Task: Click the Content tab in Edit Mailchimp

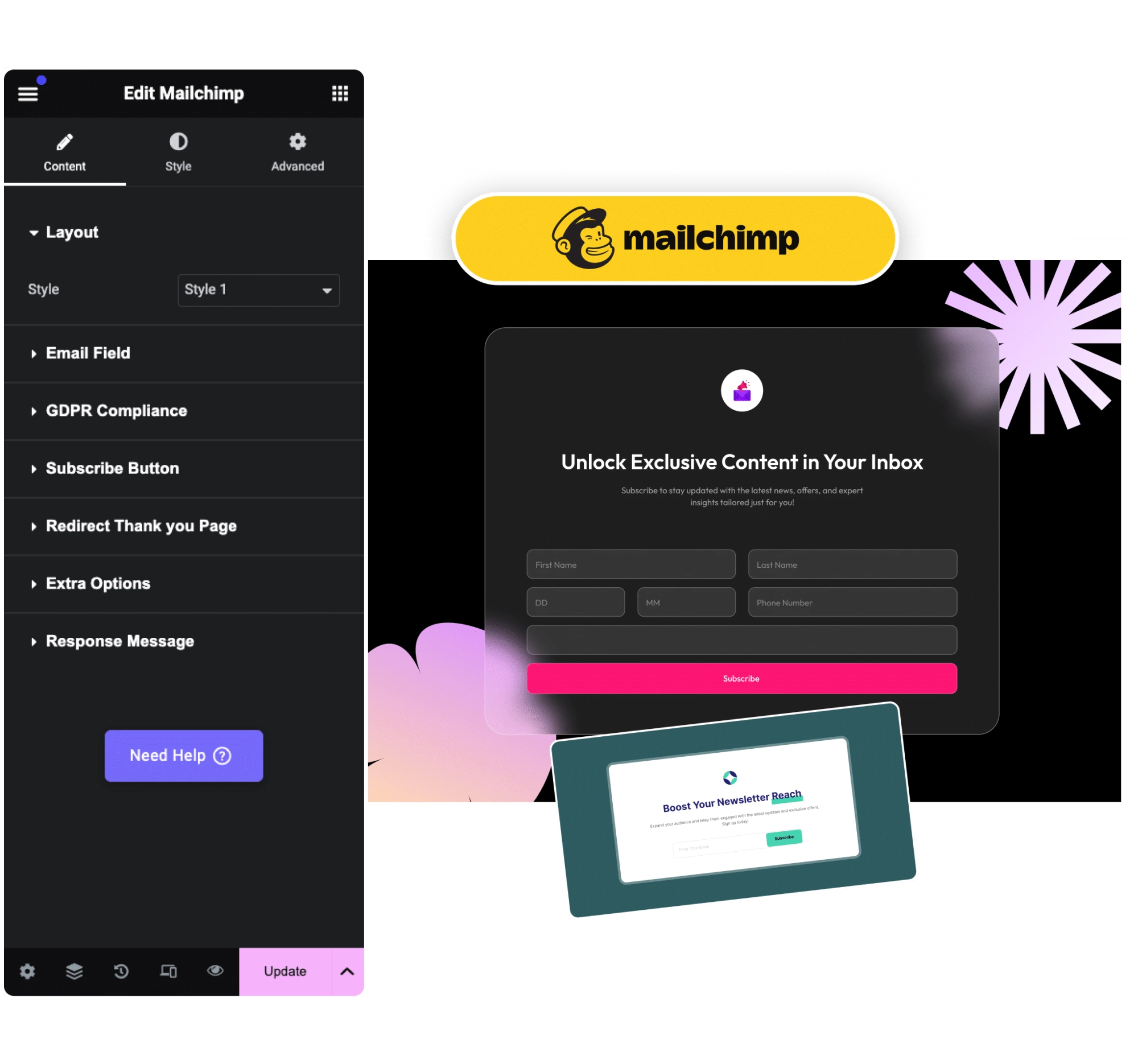Action: pos(64,152)
